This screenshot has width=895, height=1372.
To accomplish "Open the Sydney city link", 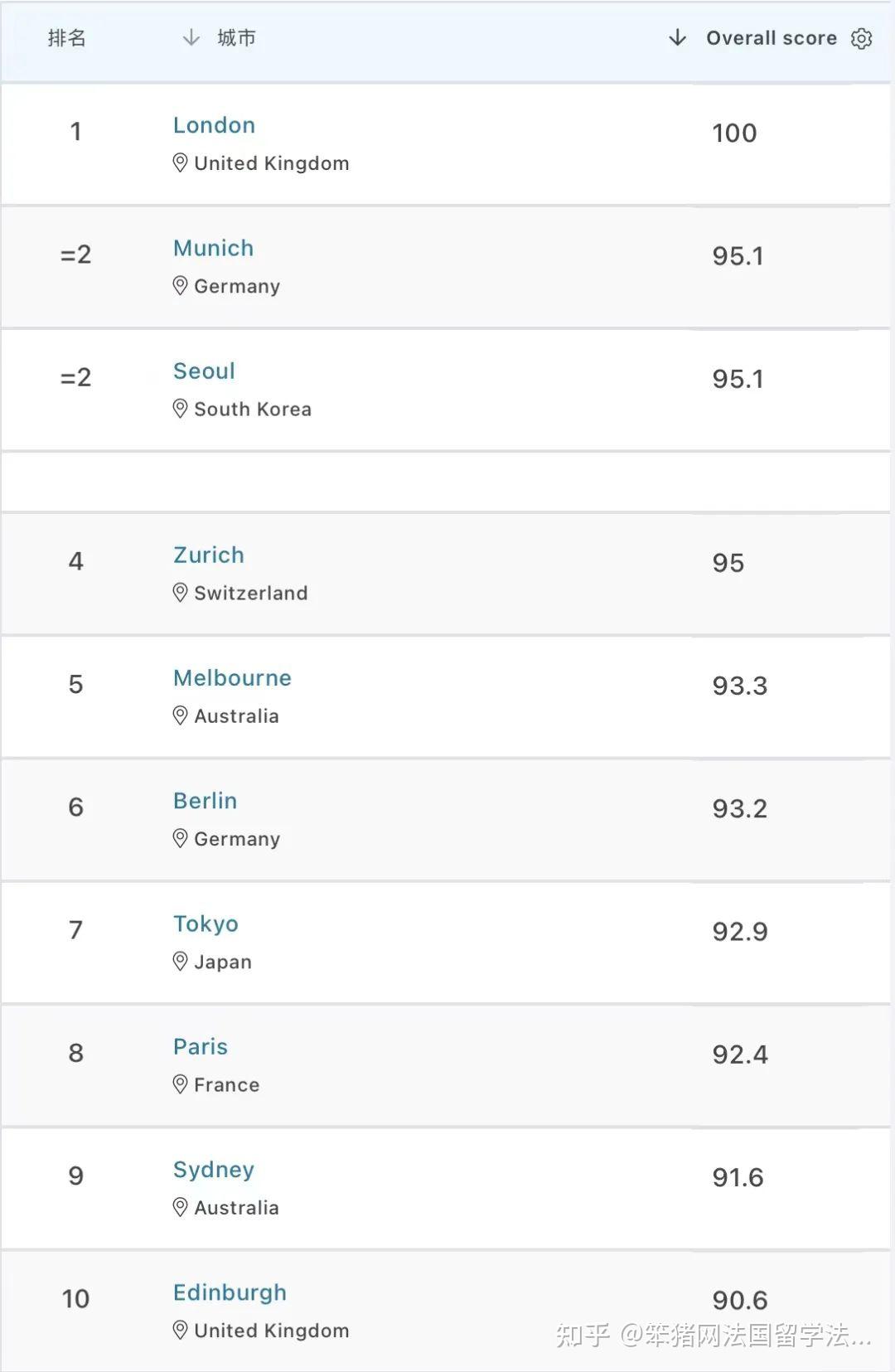I will 214,1170.
